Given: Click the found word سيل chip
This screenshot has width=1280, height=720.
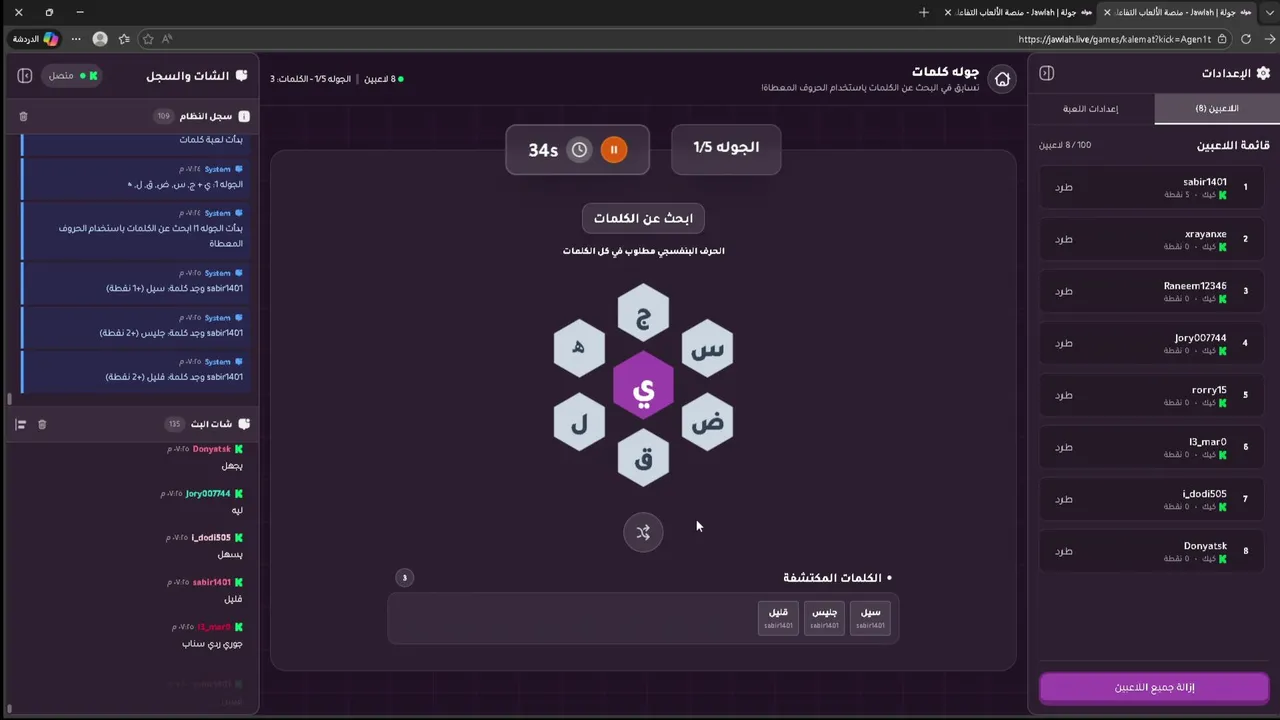Looking at the screenshot, I should 870,617.
